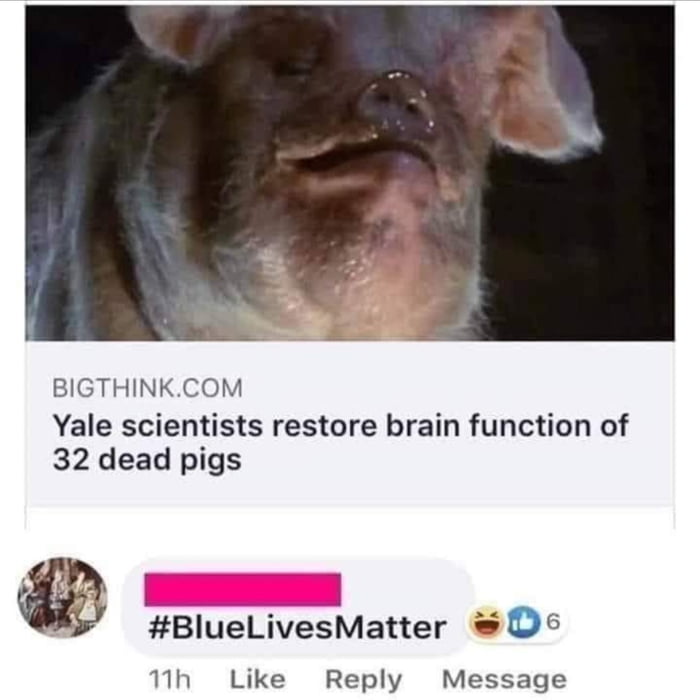
Task: Click the reaction count number 6
Action: pyautogui.click(x=553, y=623)
